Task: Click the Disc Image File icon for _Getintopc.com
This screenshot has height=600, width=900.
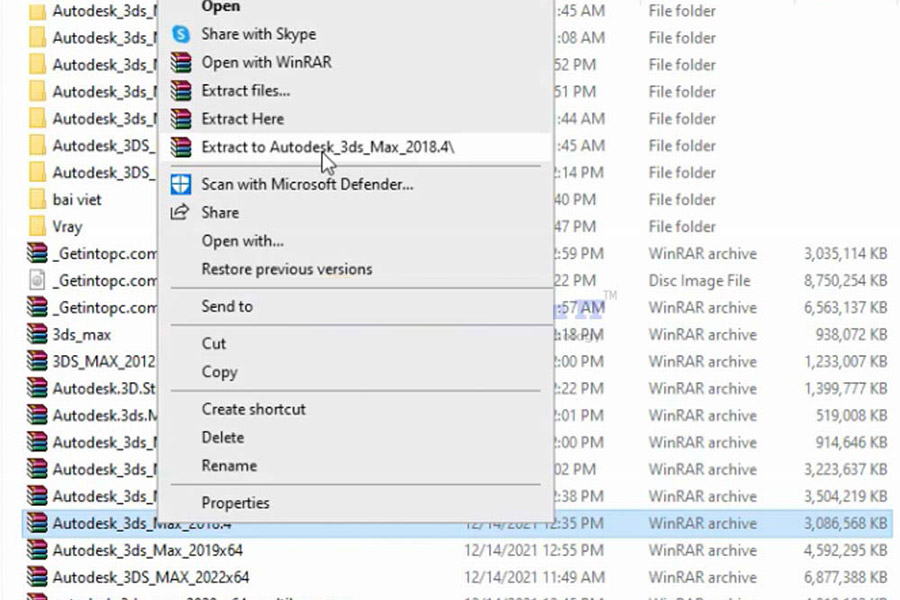Action: point(37,281)
